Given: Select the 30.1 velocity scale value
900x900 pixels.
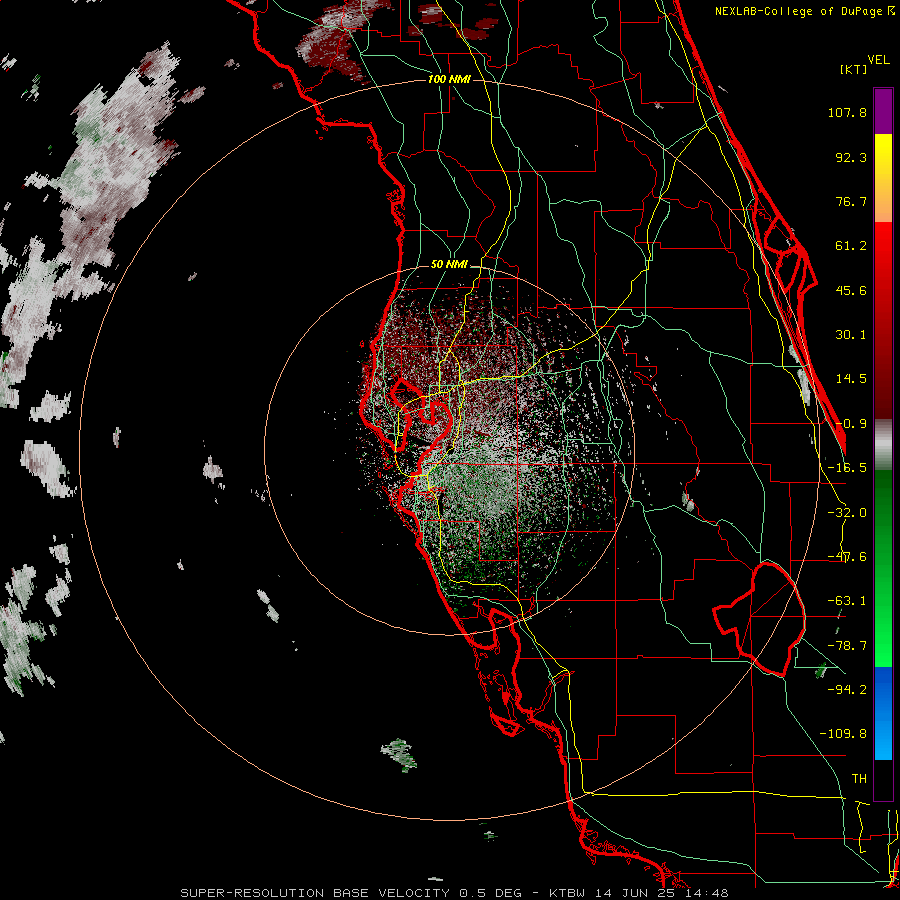Looking at the screenshot, I should coord(851,335).
